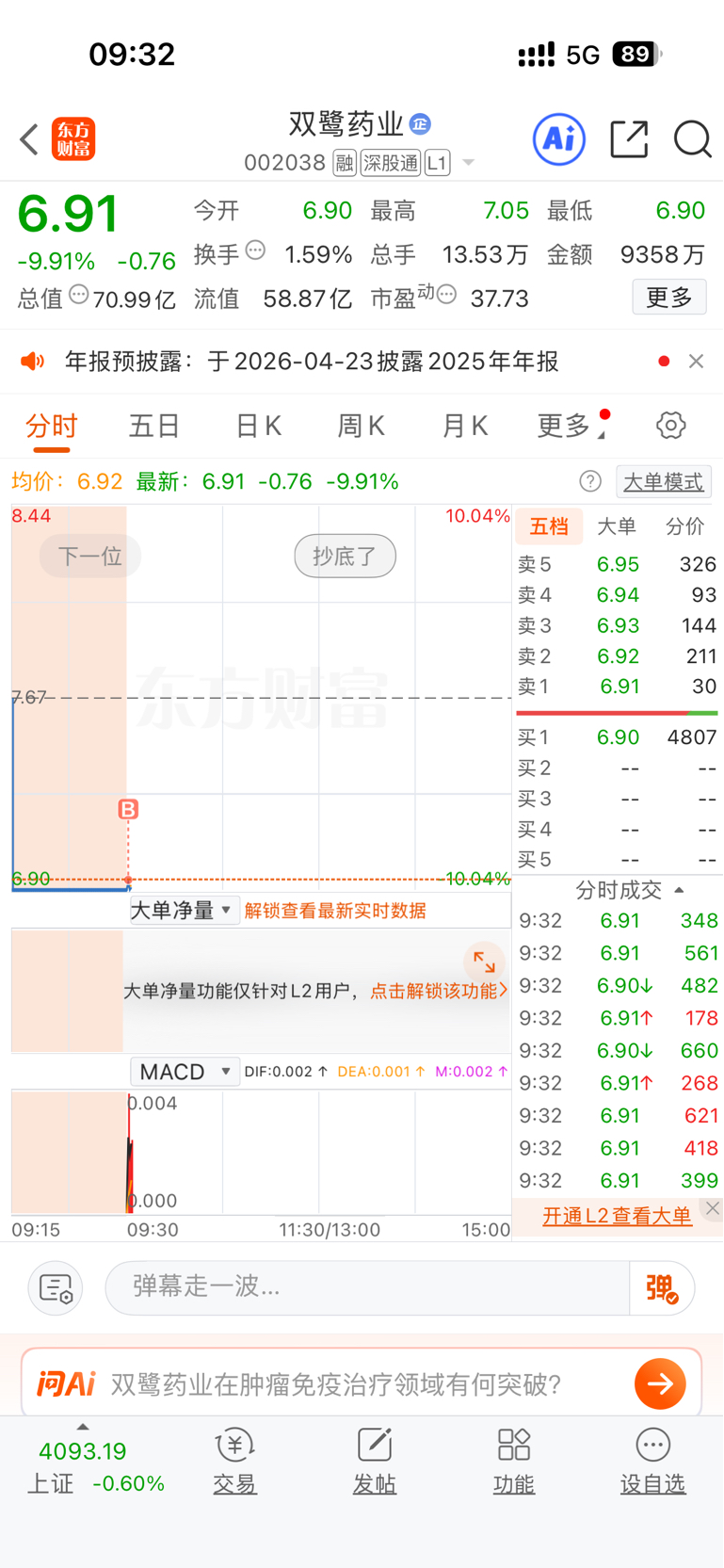
Task: Tap the 更多 quote details button
Action: click(x=669, y=298)
